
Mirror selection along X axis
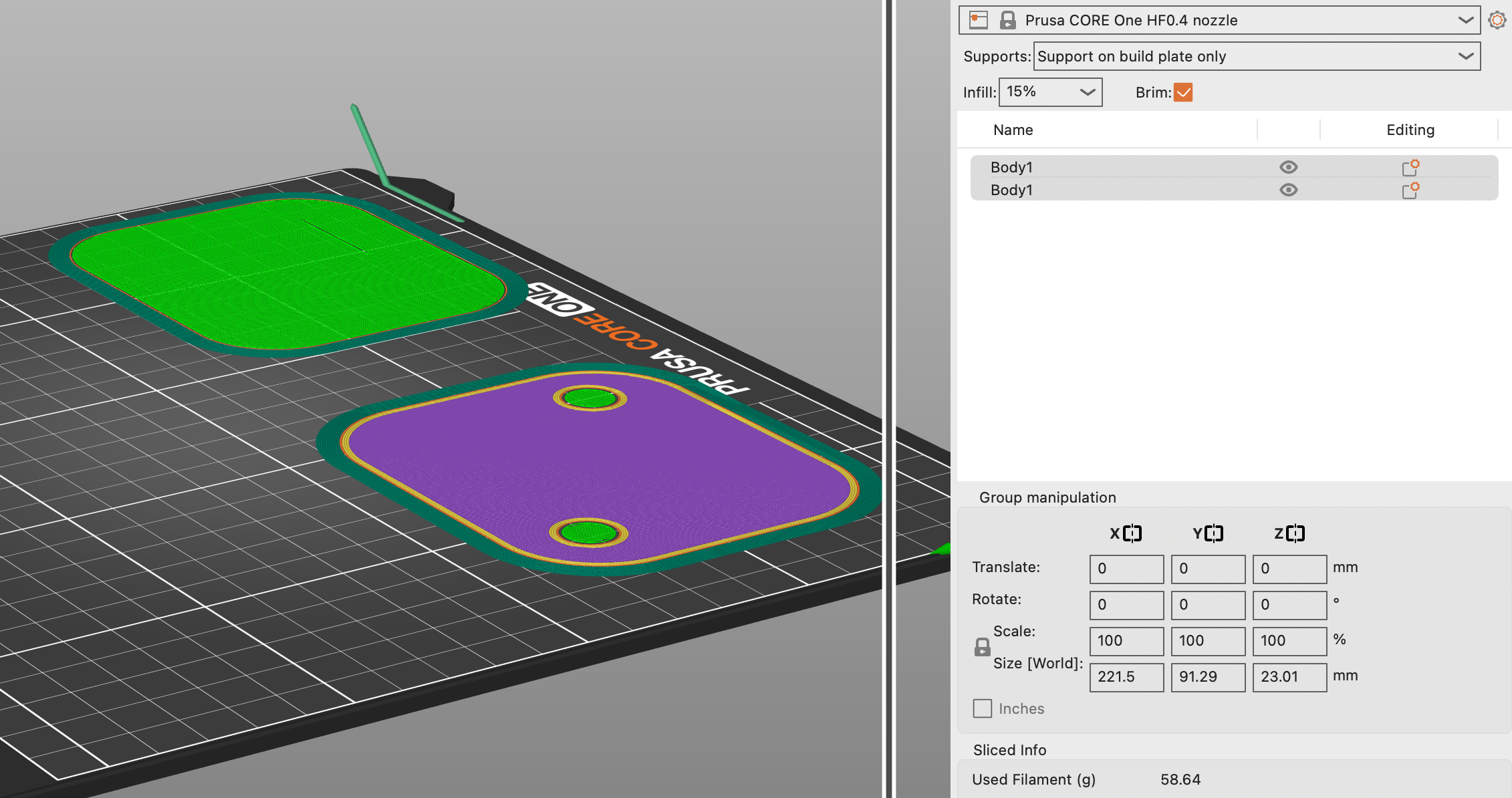tap(1132, 533)
